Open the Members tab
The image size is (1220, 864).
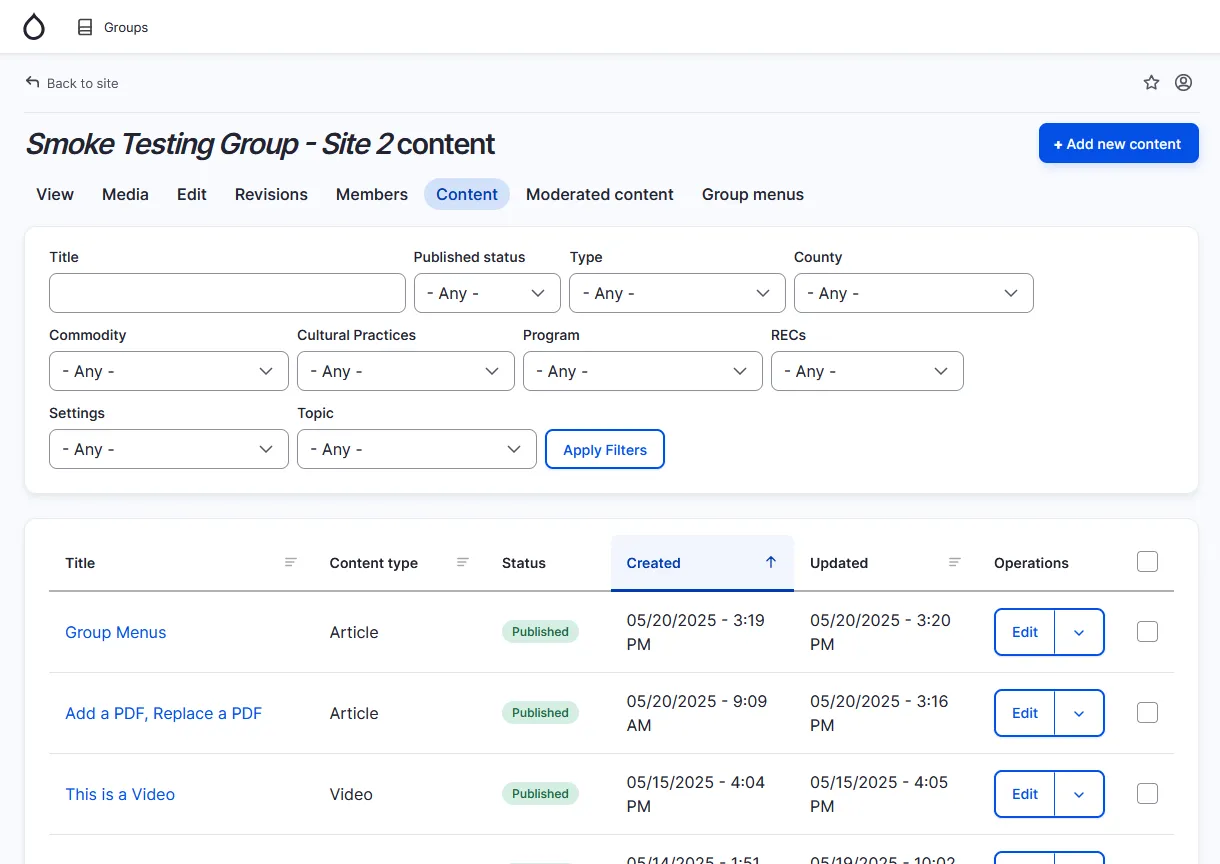(372, 194)
